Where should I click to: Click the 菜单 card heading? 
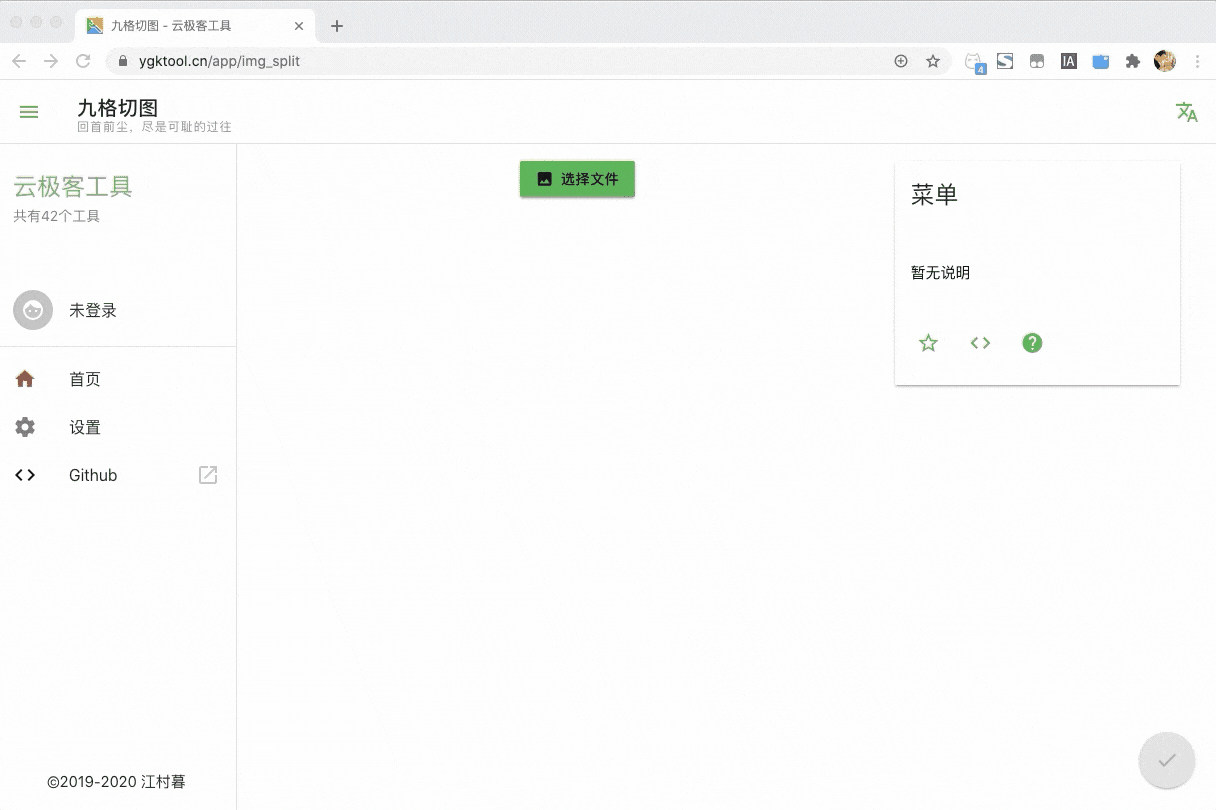[x=935, y=194]
